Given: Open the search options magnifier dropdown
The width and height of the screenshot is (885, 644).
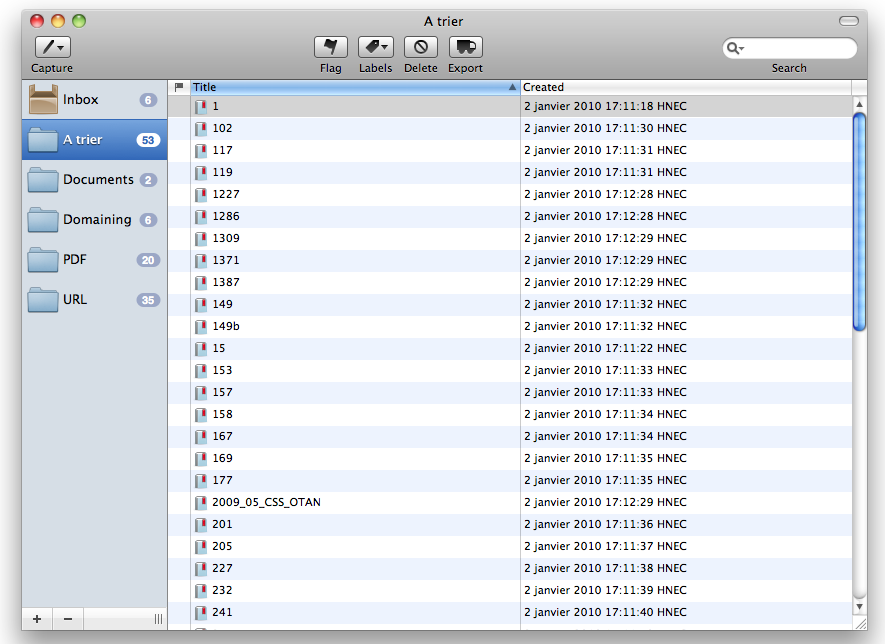Looking at the screenshot, I should point(735,48).
